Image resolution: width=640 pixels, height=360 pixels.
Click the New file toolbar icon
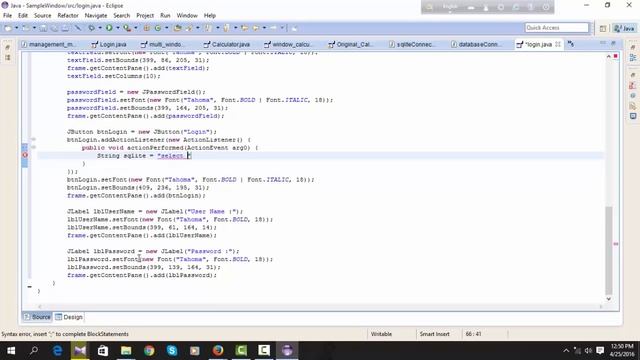(8, 28)
